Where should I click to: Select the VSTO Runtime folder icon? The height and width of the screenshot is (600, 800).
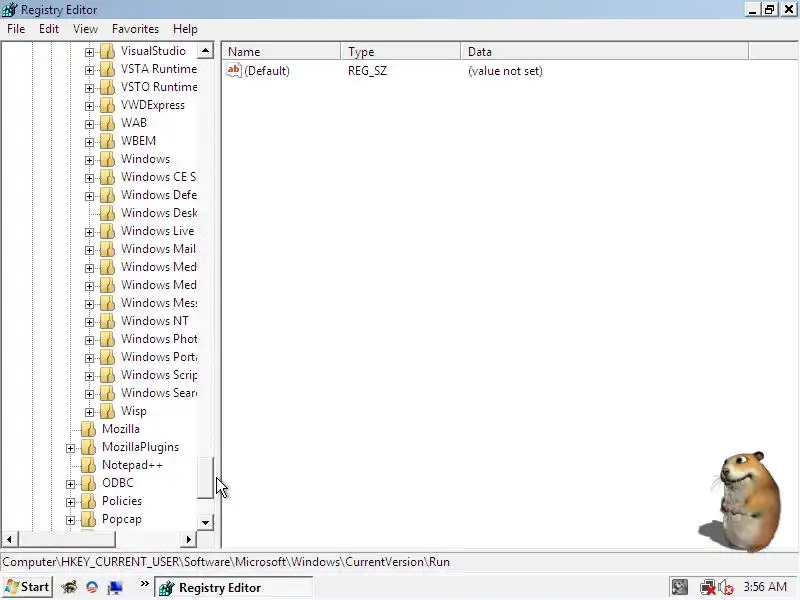click(x=107, y=87)
